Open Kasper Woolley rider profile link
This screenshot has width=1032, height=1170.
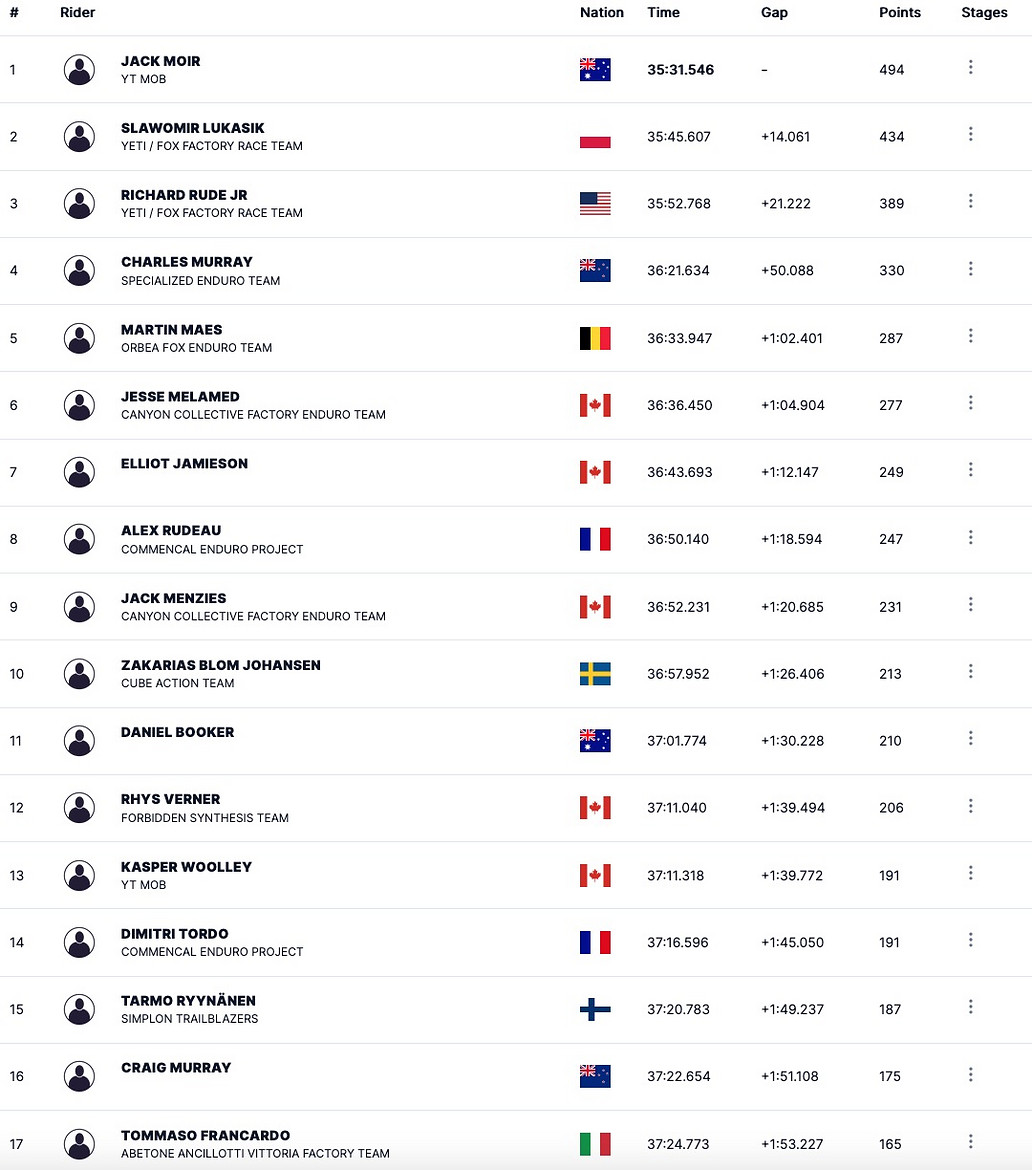point(186,867)
